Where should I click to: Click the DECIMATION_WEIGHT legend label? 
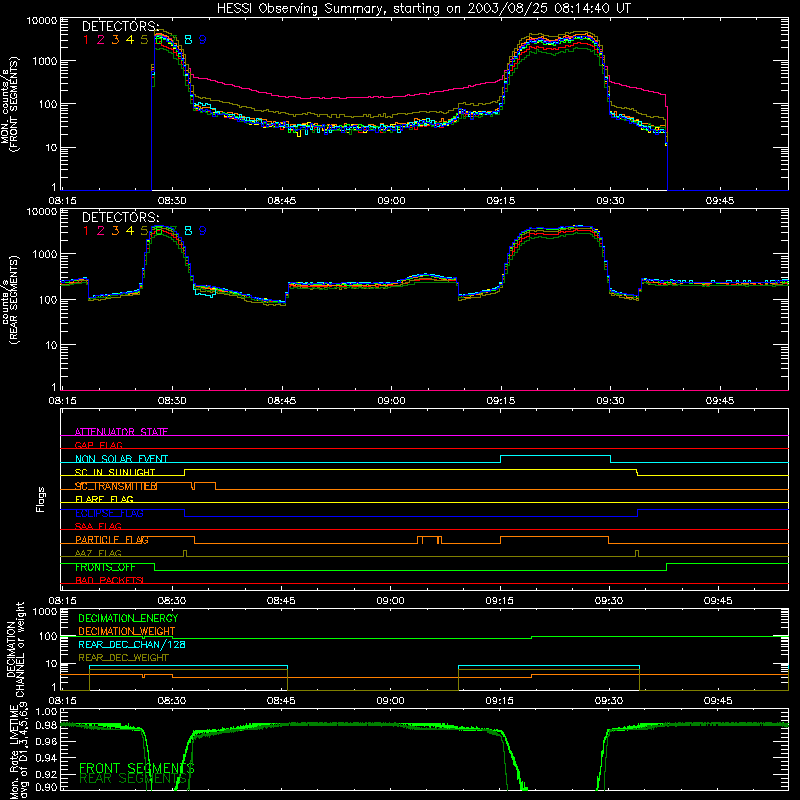pos(127,632)
